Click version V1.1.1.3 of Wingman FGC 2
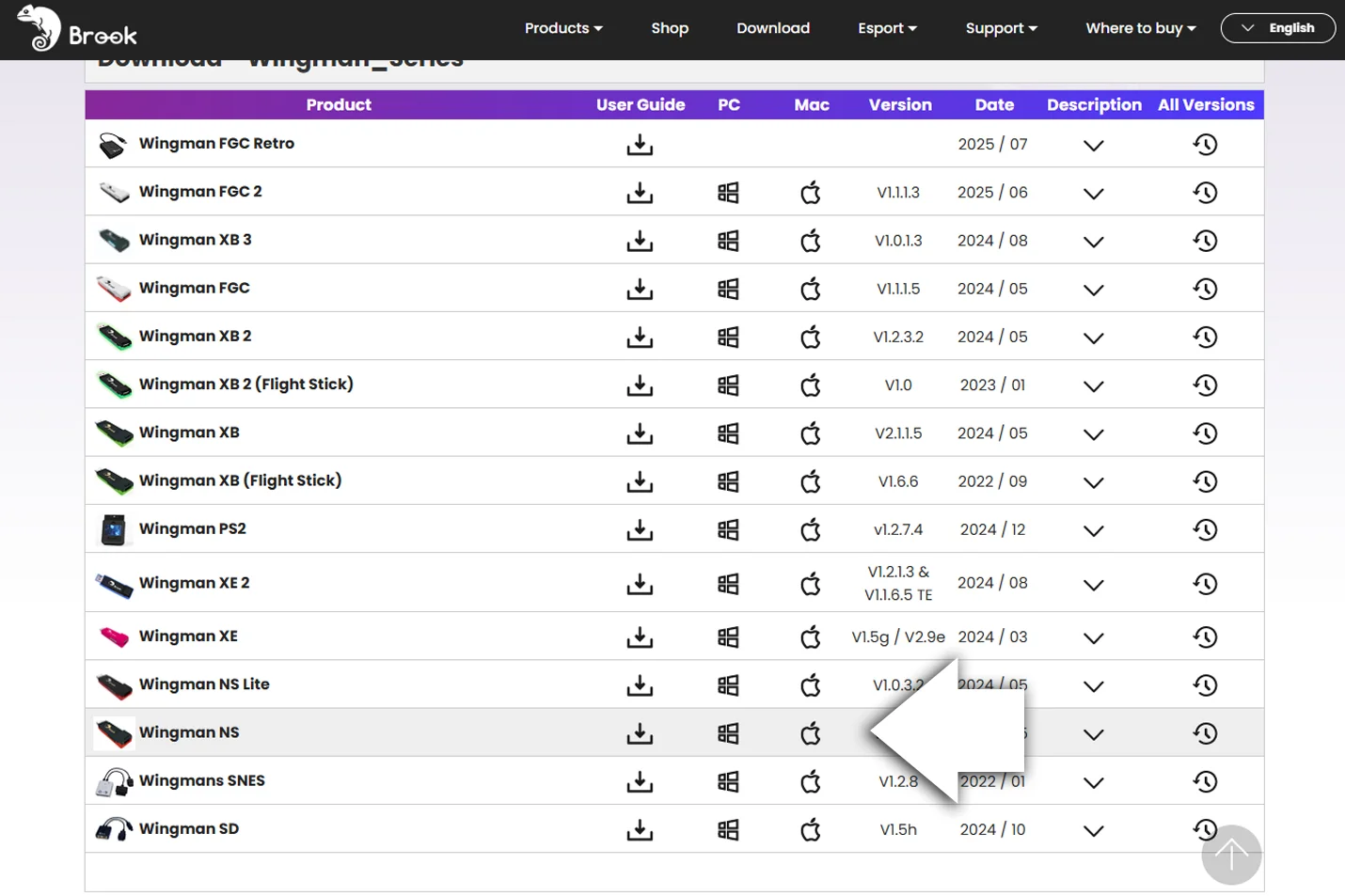Viewport: 1345px width, 896px height. point(898,192)
